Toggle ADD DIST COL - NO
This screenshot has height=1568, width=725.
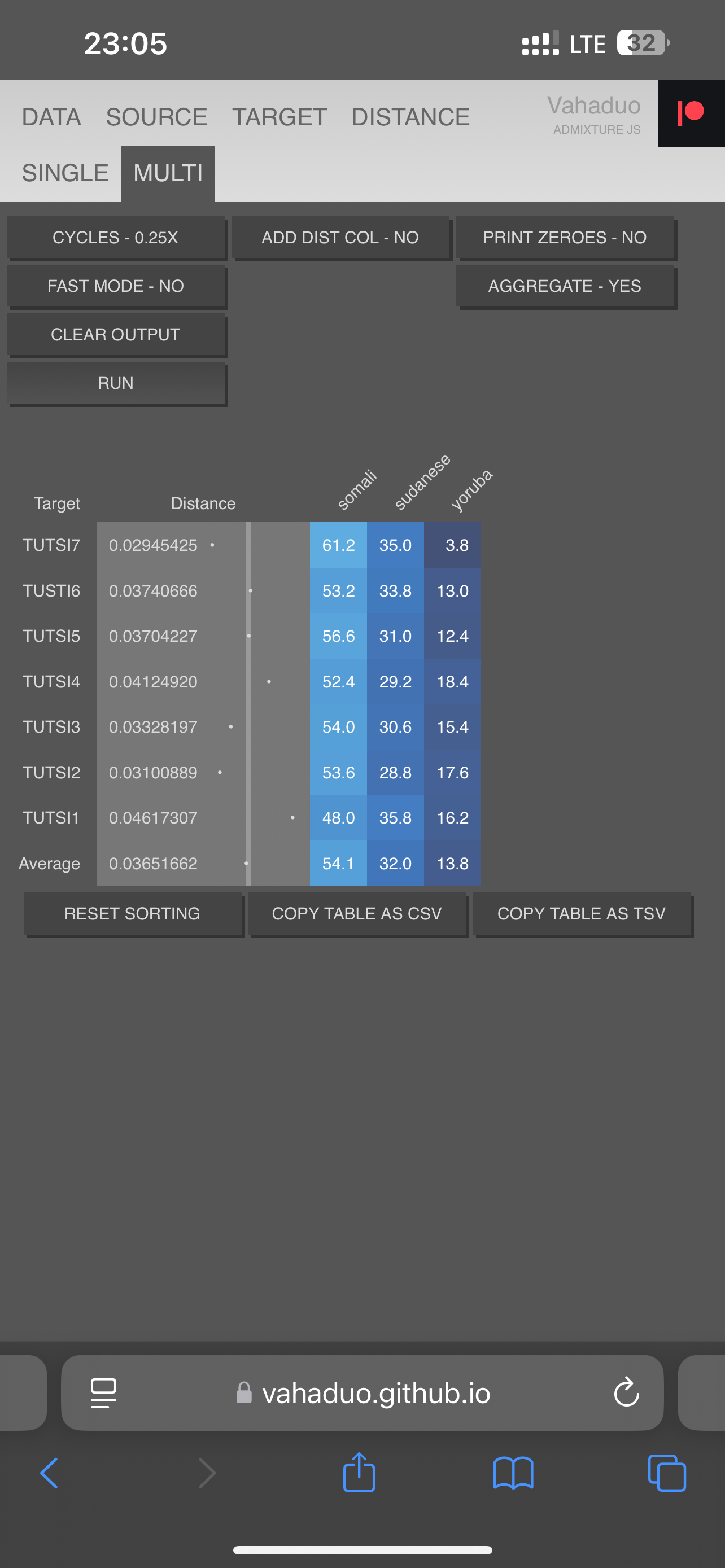(340, 238)
